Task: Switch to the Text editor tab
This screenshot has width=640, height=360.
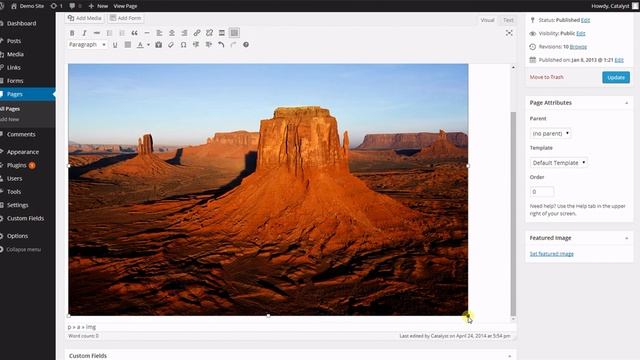Action: 508,20
